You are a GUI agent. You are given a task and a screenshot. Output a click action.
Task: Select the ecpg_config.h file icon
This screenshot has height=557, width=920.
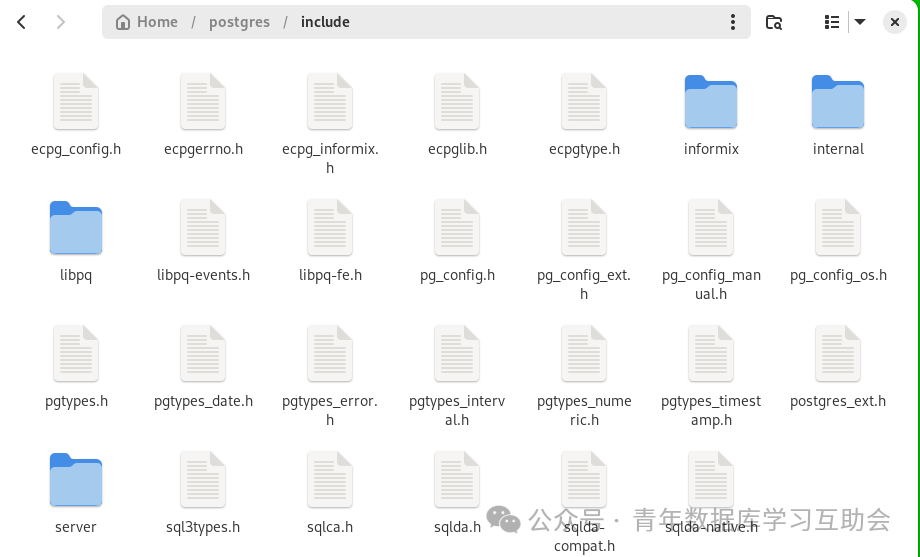(x=76, y=102)
